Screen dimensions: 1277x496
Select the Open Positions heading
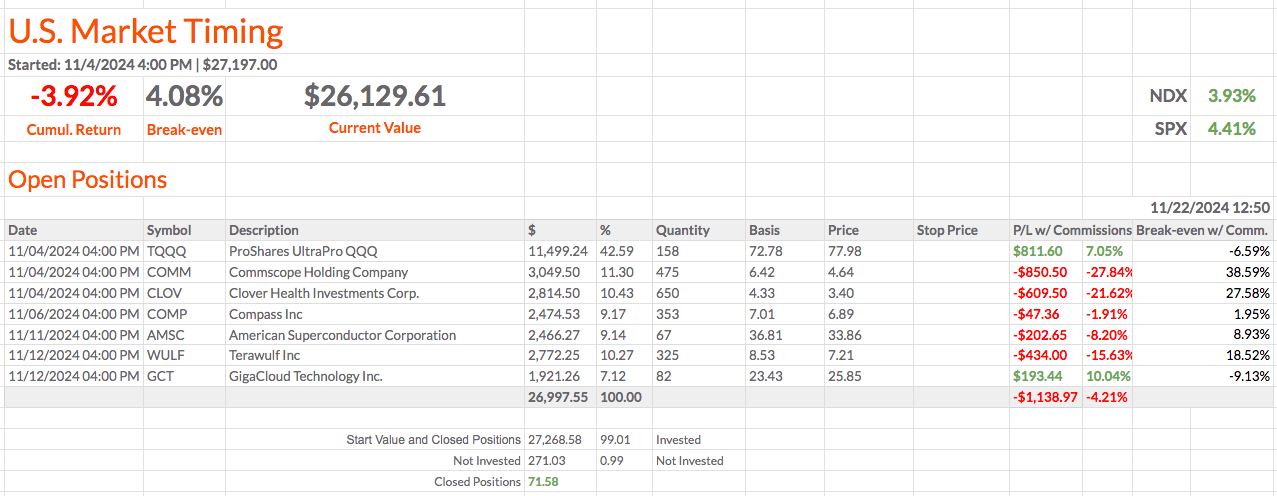[x=88, y=180]
